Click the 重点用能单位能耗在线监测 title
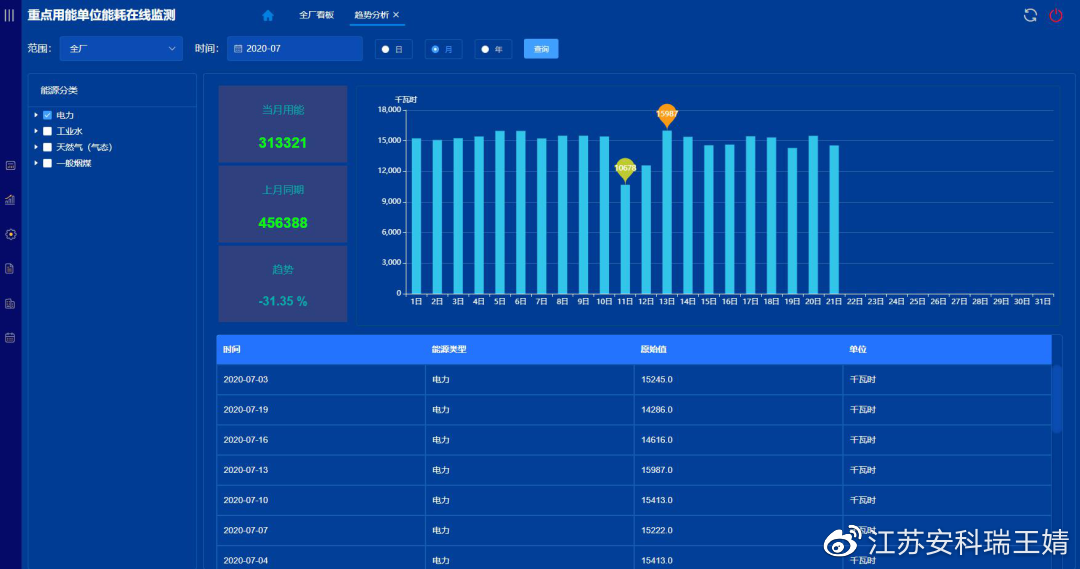 (x=101, y=15)
